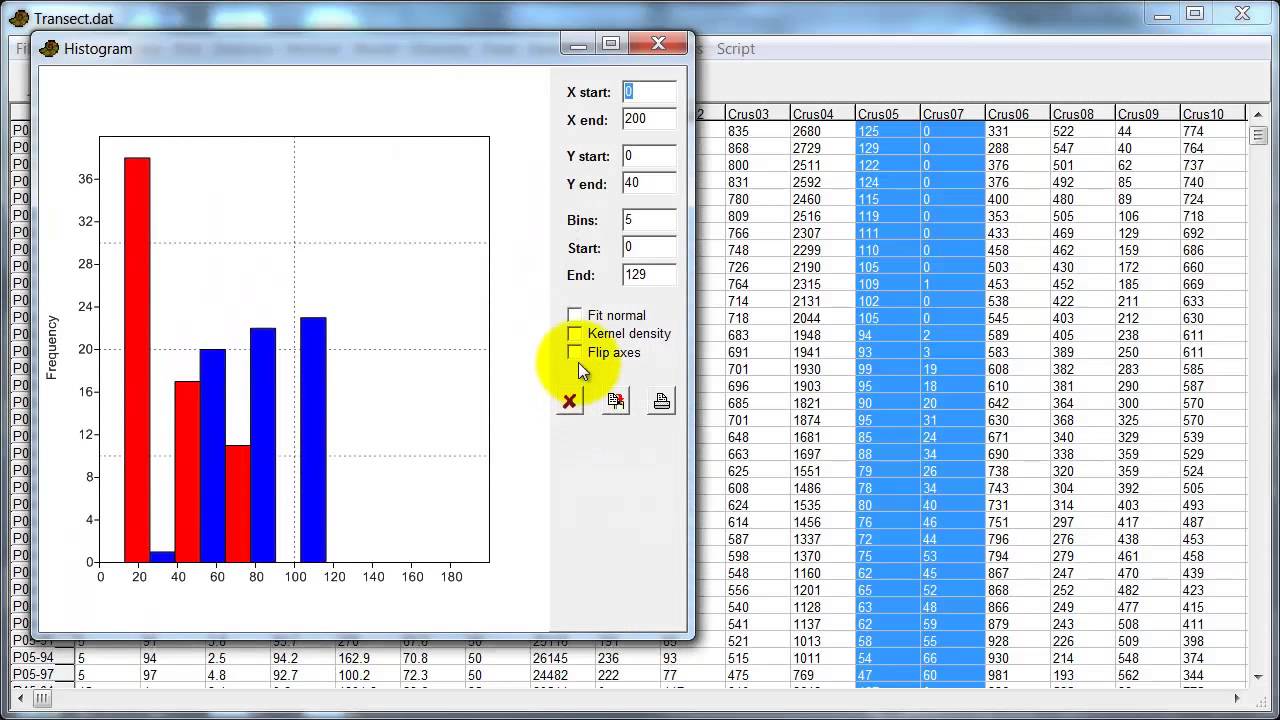Screen dimensions: 1280x720
Task: Click cell 24482 in row P05-97
Action: (563, 675)
